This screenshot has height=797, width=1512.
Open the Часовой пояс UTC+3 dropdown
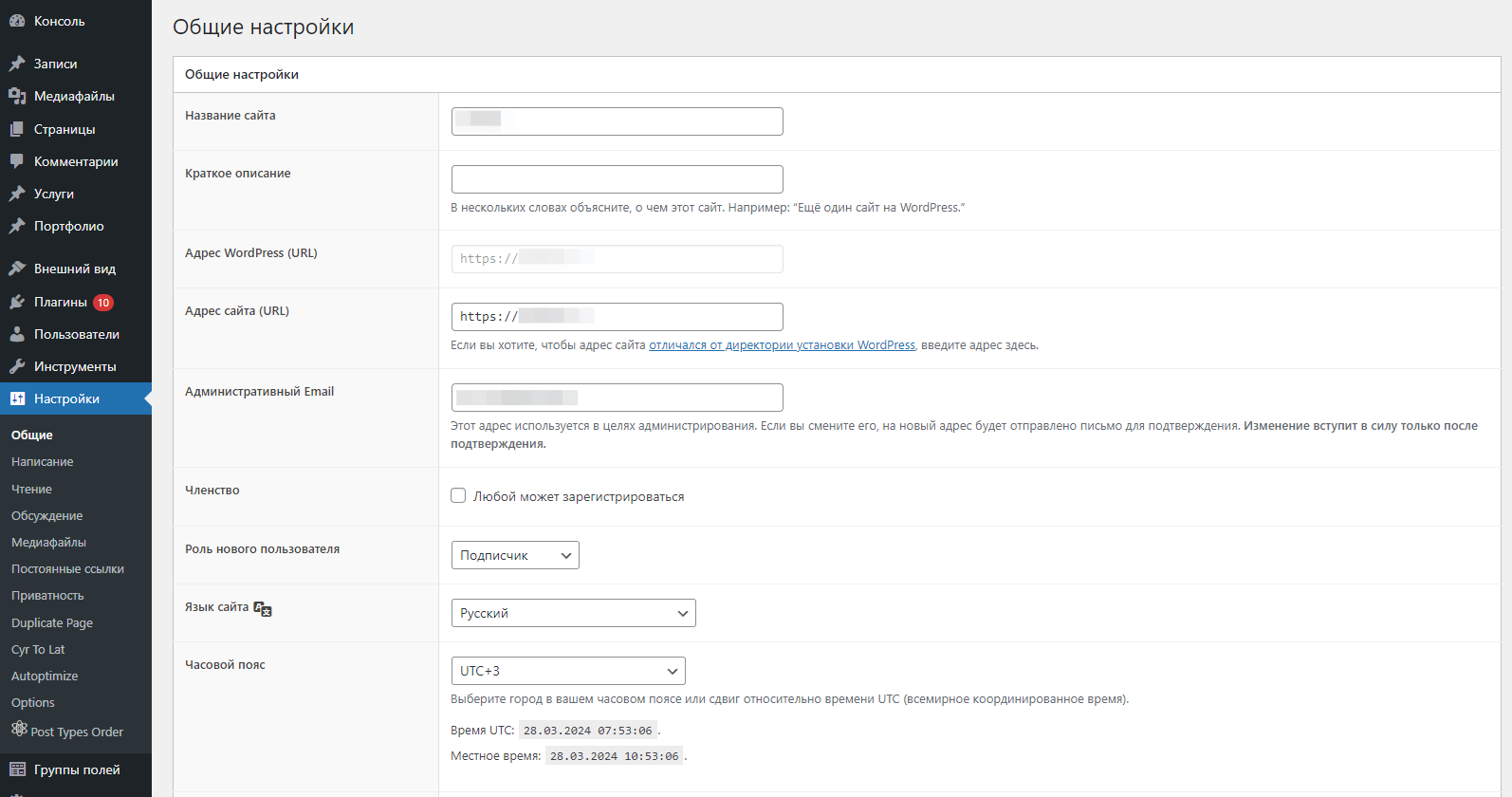point(568,671)
